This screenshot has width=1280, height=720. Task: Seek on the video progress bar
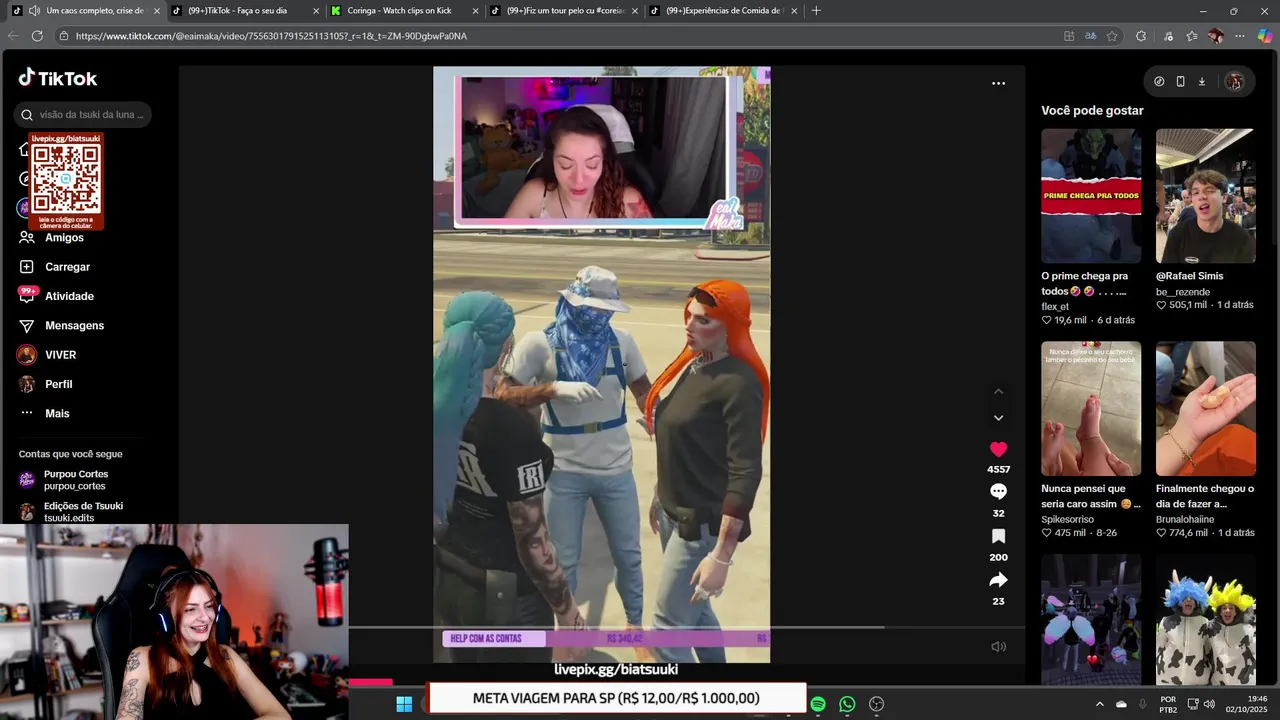coord(686,628)
